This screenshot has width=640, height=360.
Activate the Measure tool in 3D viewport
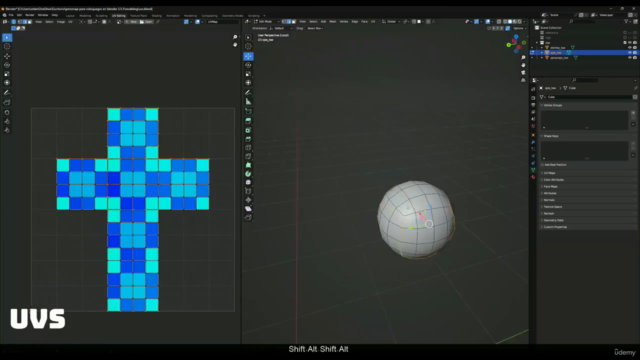click(248, 102)
